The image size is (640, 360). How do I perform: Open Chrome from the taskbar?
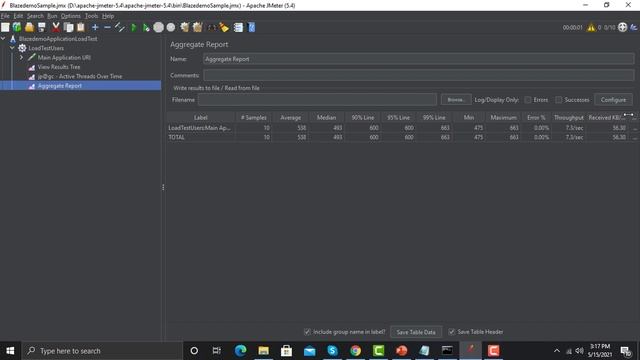[356, 351]
